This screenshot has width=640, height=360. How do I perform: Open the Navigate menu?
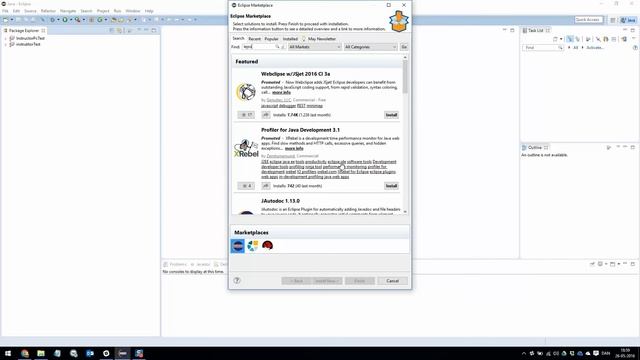tap(68, 11)
